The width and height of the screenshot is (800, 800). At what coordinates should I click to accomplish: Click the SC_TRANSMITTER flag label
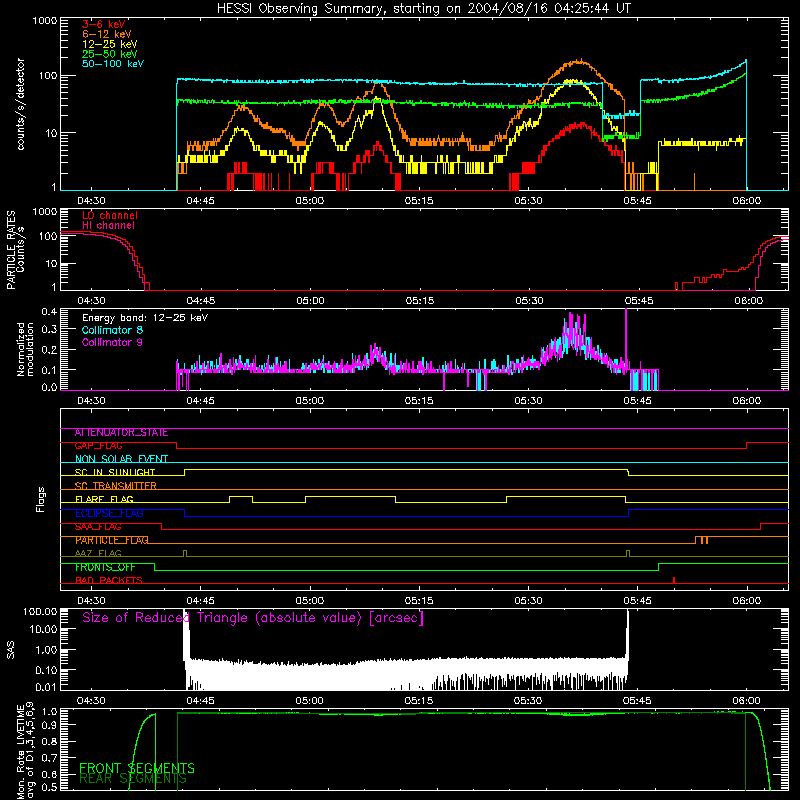[x=116, y=486]
